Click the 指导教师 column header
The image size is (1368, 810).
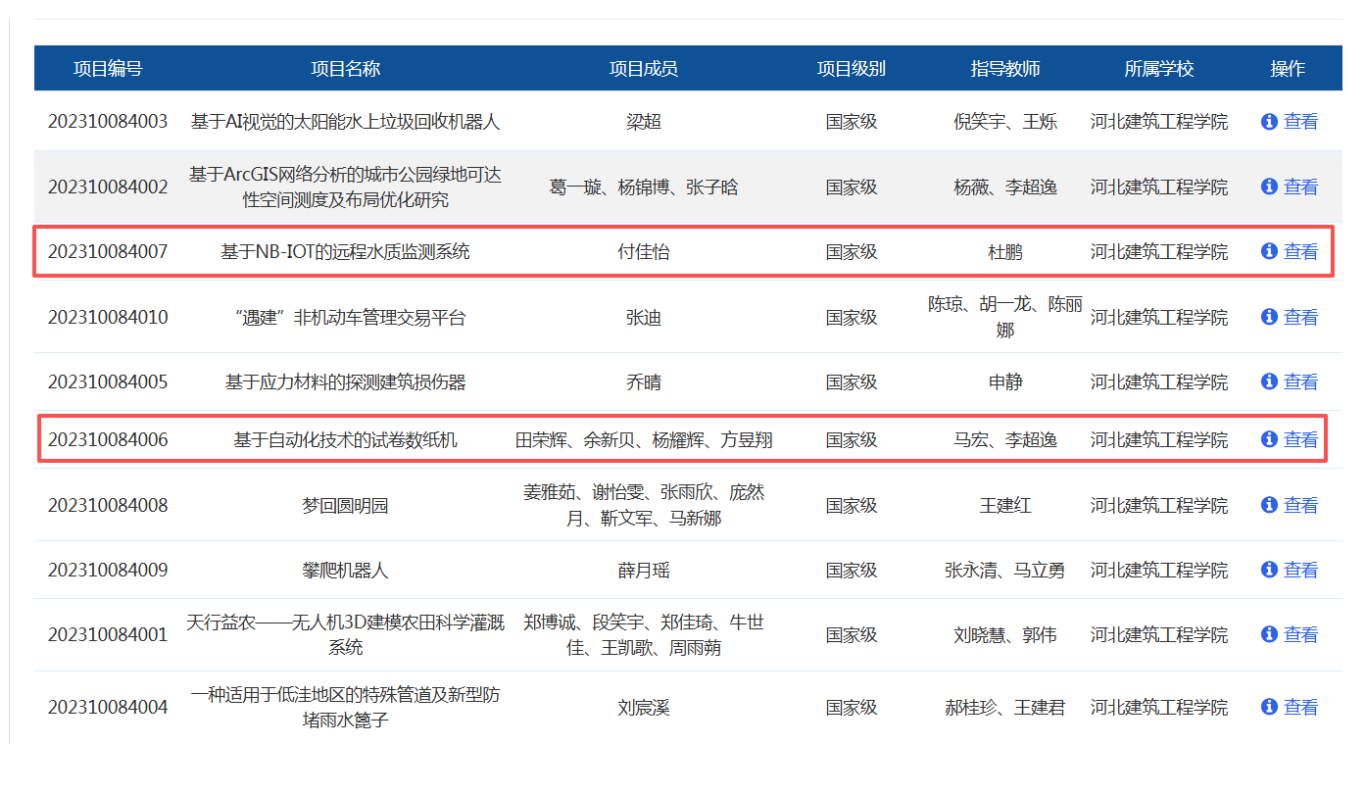pyautogui.click(x=1005, y=69)
